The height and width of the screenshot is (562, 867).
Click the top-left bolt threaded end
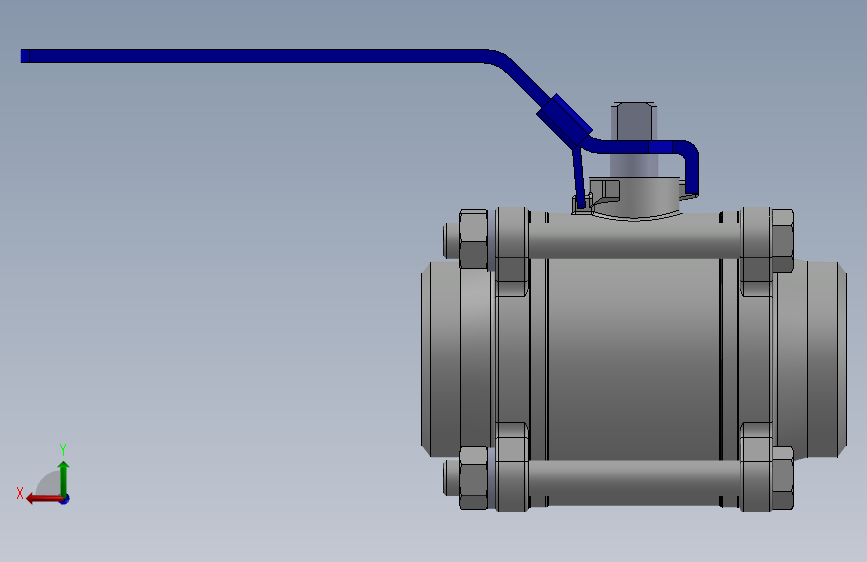(451, 241)
